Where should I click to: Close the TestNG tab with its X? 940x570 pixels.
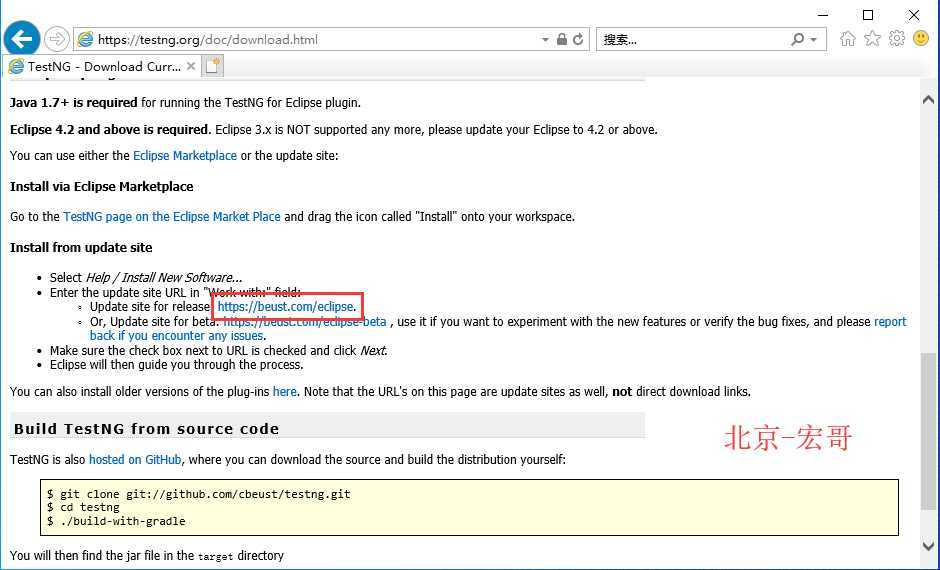191,66
